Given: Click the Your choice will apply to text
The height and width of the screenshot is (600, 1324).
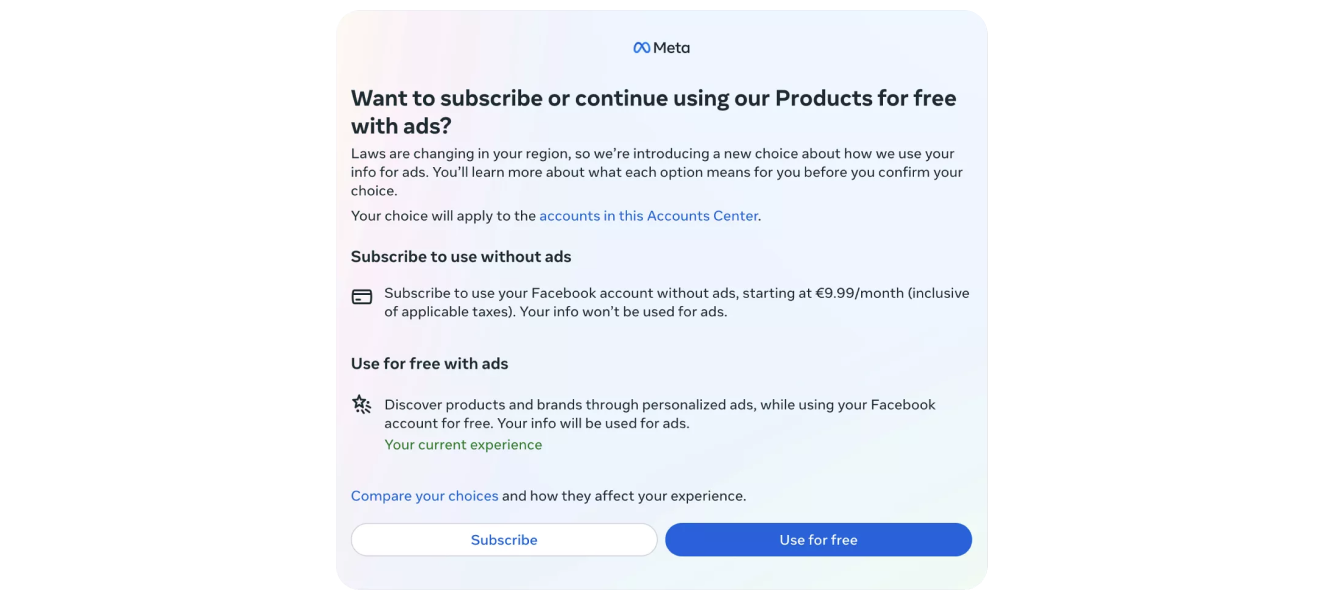Looking at the screenshot, I should click(x=444, y=216).
